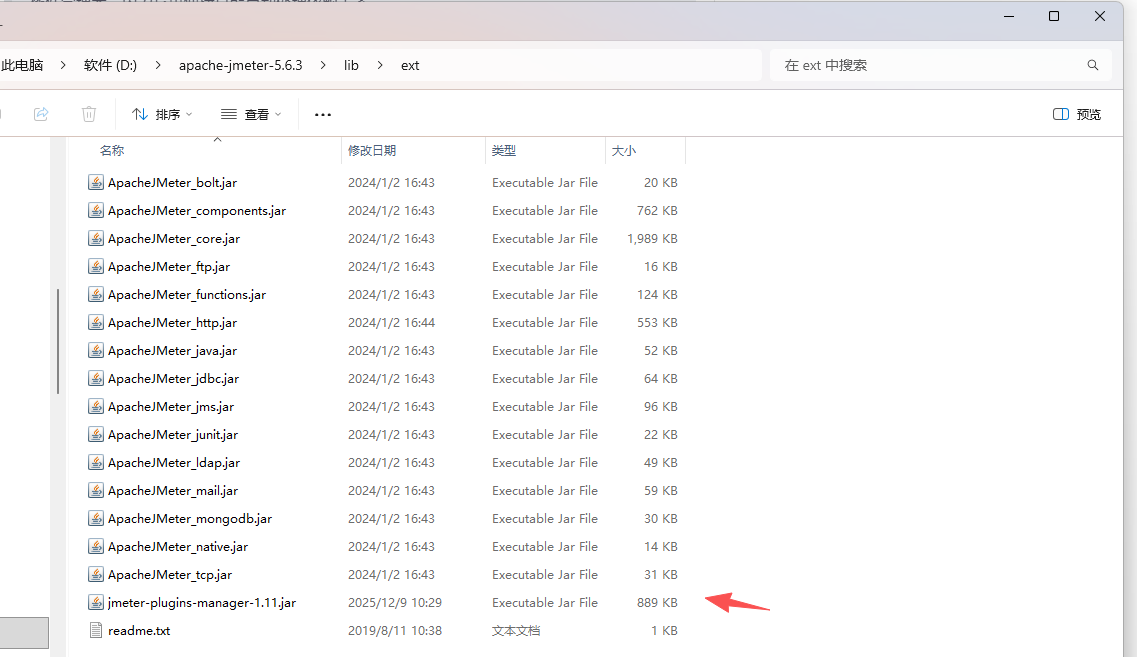The height and width of the screenshot is (657, 1137).
Task: Click the file name jmeter-plugins-manager-1.11.jar
Action: [202, 603]
